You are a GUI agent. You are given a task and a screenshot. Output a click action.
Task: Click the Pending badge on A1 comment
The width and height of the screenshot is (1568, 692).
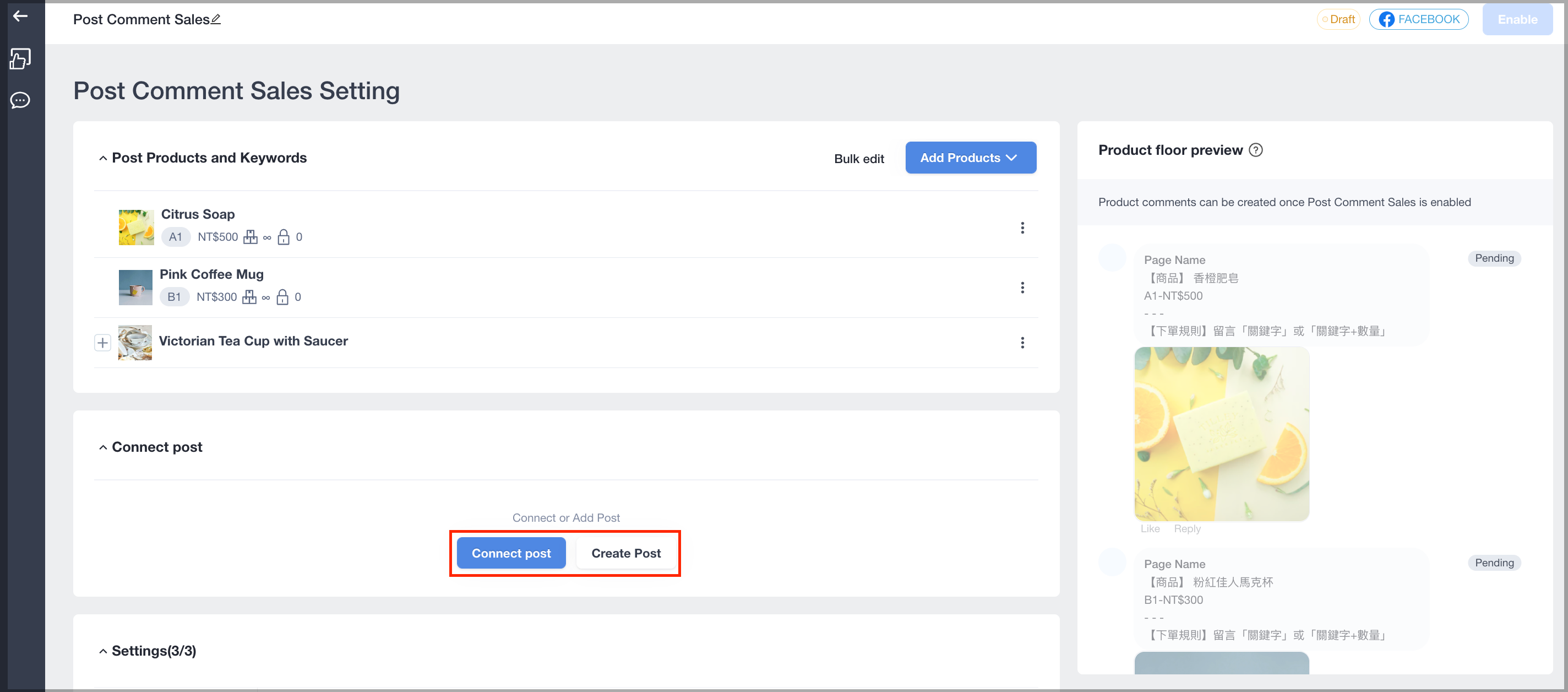pos(1494,259)
